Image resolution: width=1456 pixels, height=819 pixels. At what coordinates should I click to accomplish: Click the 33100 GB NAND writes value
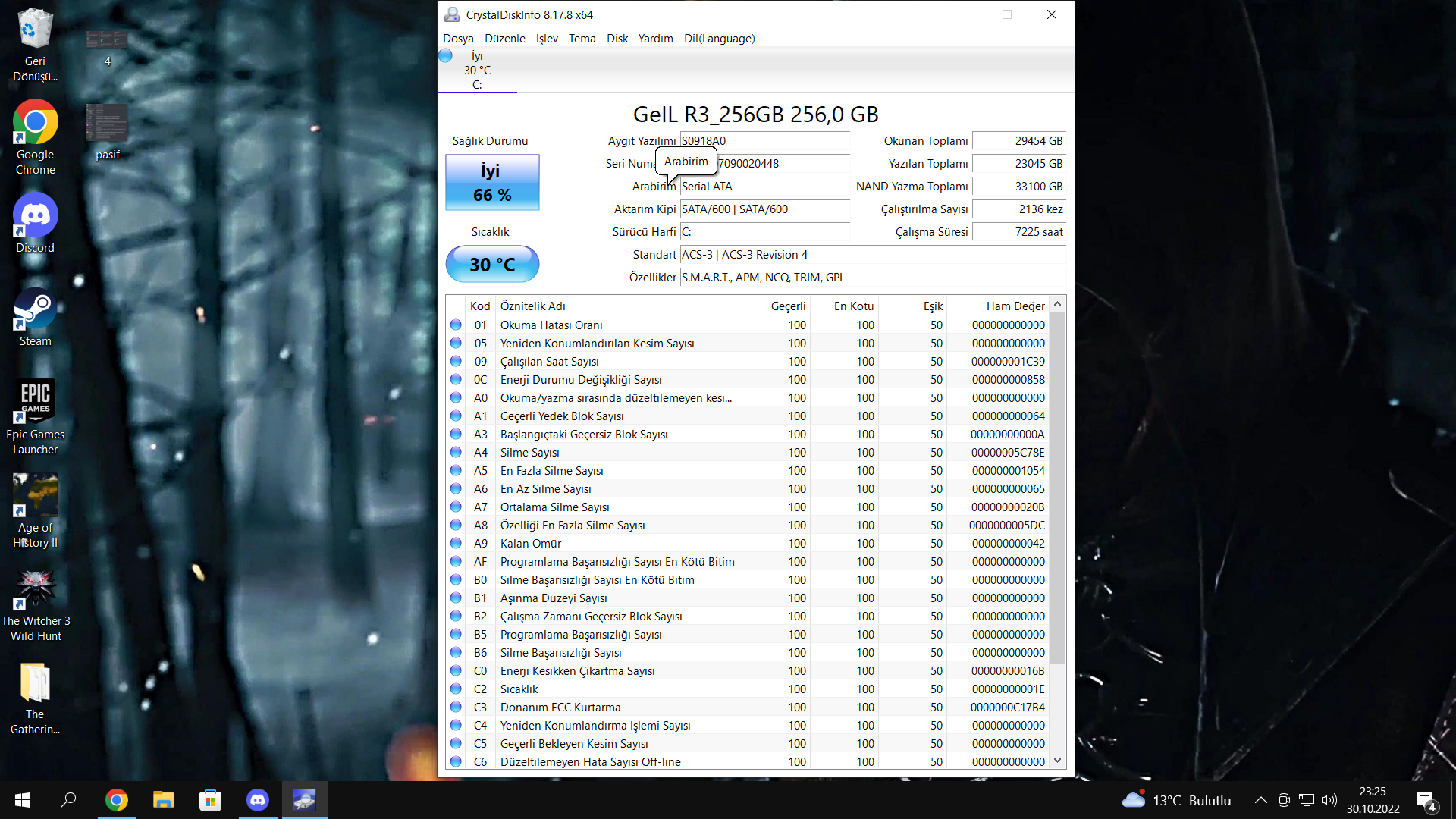point(1018,187)
